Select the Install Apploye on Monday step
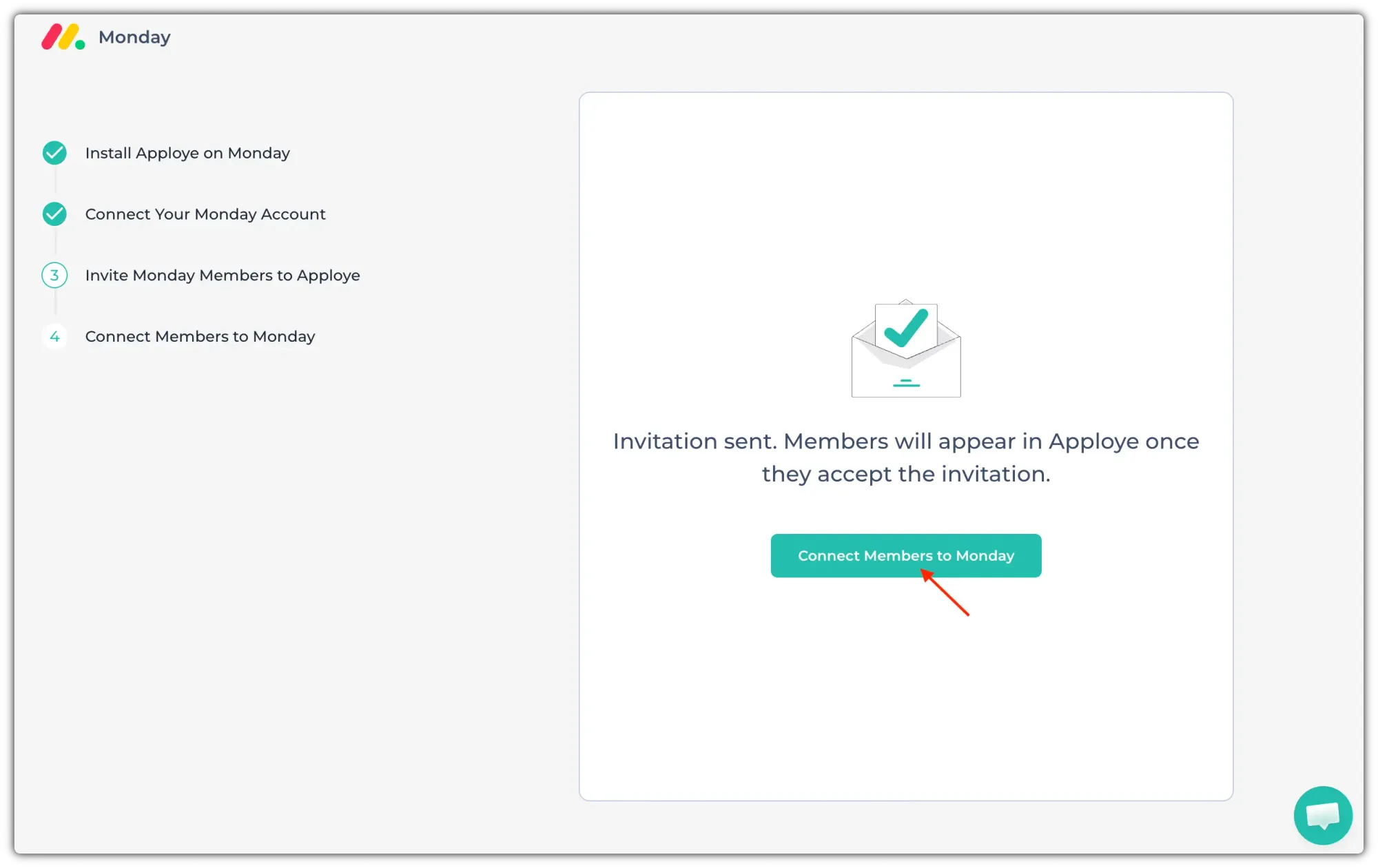Viewport: 1378px width, 868px height. 187,153
